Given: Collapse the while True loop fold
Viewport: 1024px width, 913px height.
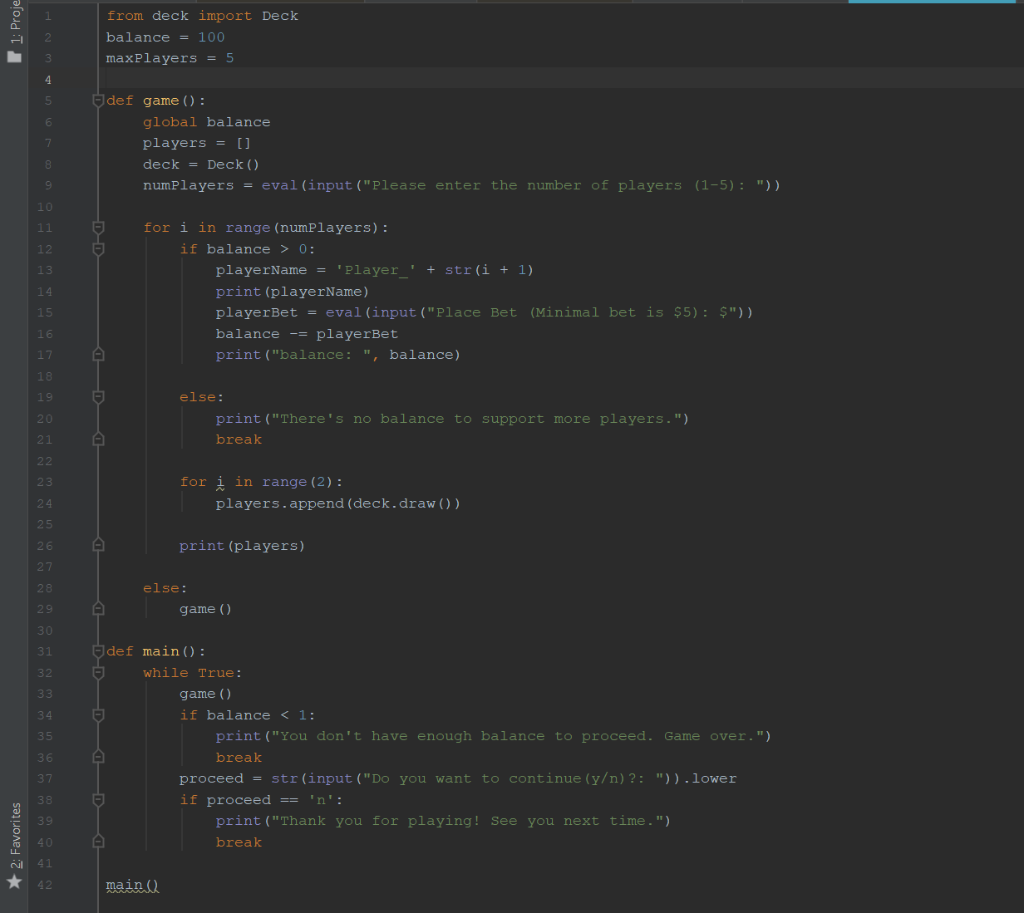Looking at the screenshot, I should [99, 673].
